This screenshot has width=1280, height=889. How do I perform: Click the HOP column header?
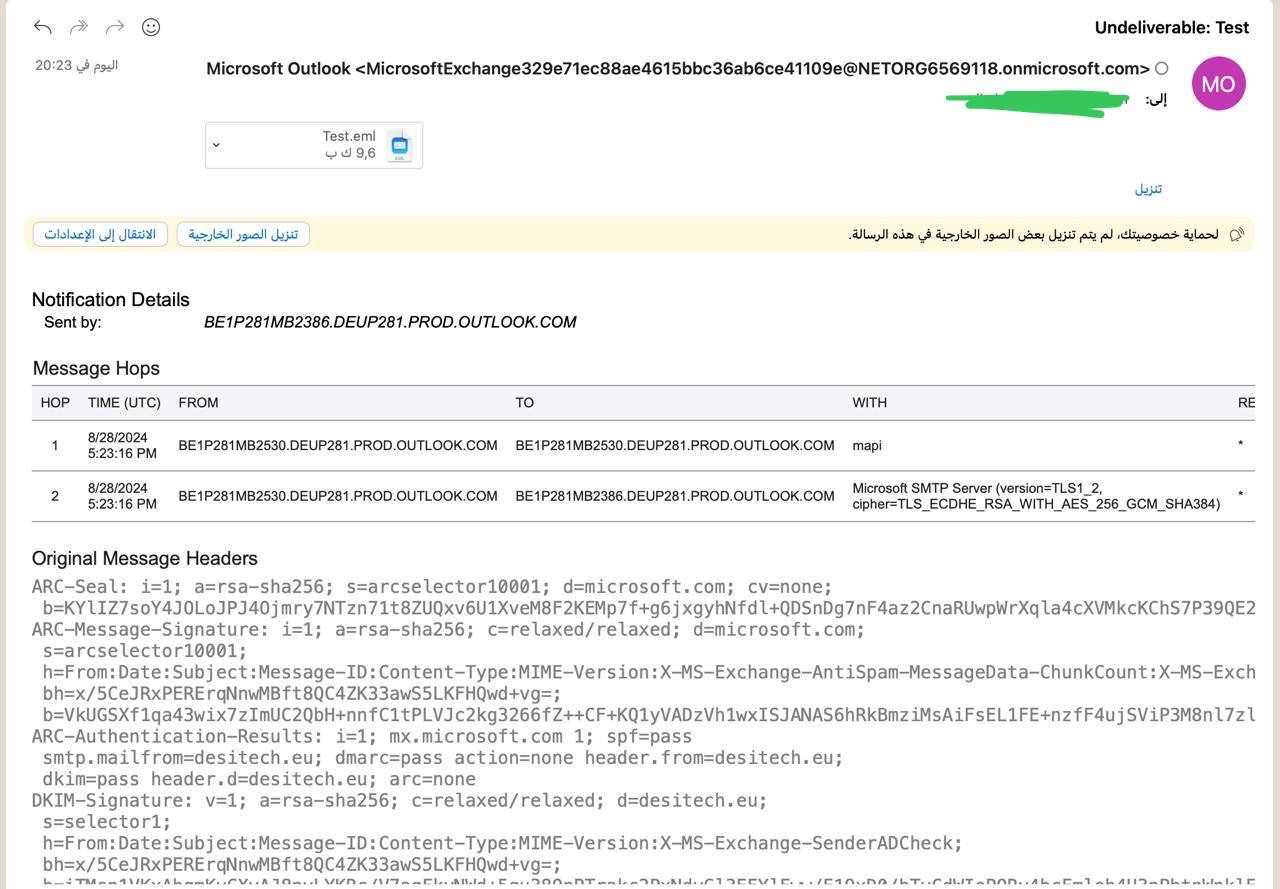click(x=55, y=402)
